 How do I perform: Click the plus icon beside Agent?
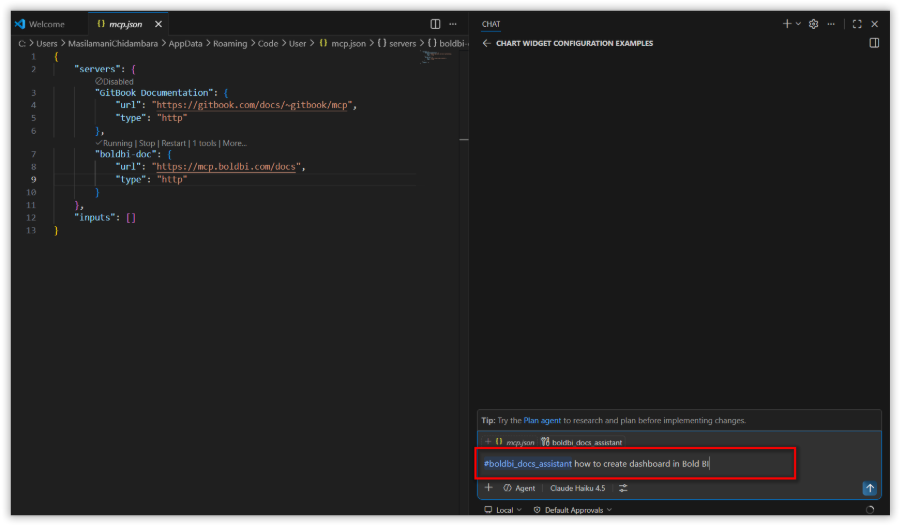488,488
